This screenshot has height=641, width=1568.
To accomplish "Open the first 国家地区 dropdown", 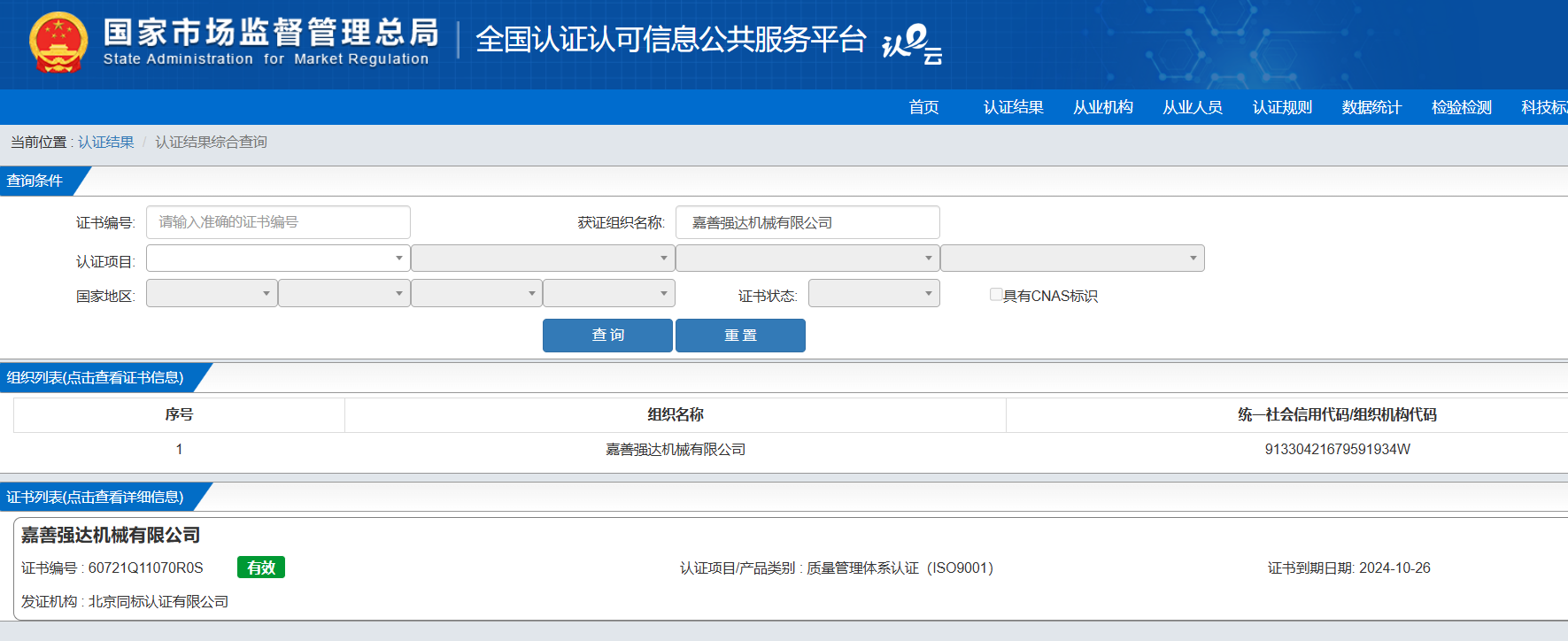I will coord(212,293).
